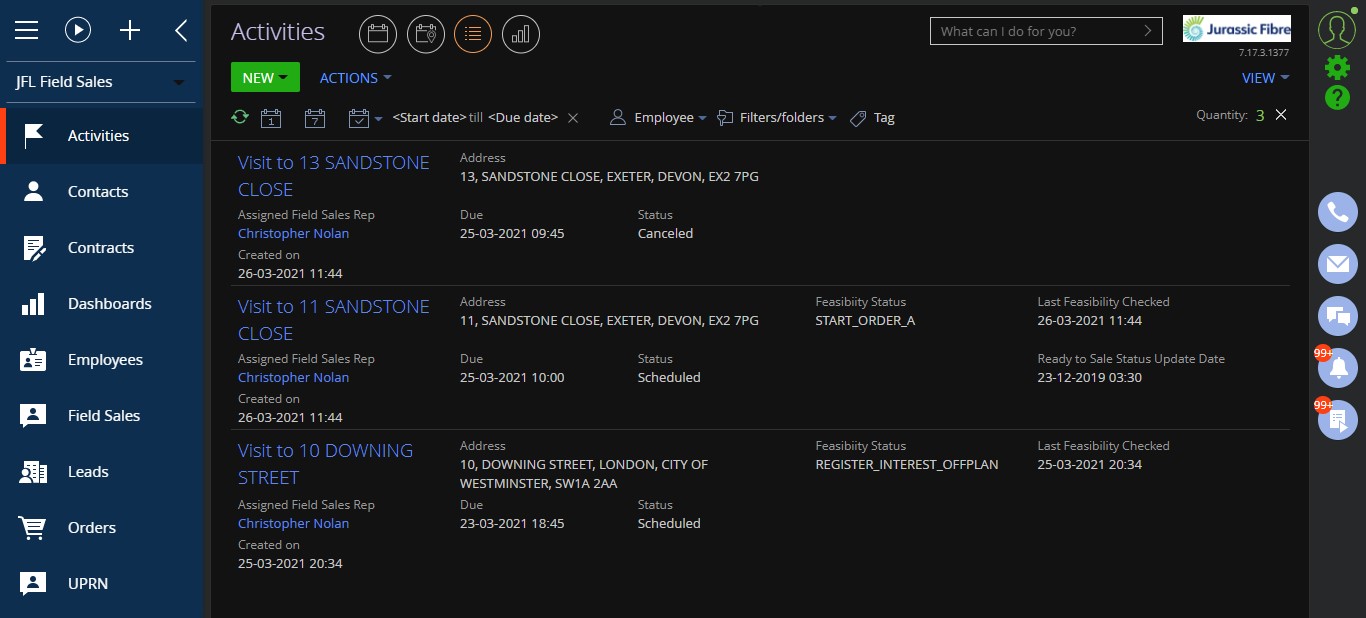Open the analytics chart view icon
The image size is (1366, 618).
(521, 34)
